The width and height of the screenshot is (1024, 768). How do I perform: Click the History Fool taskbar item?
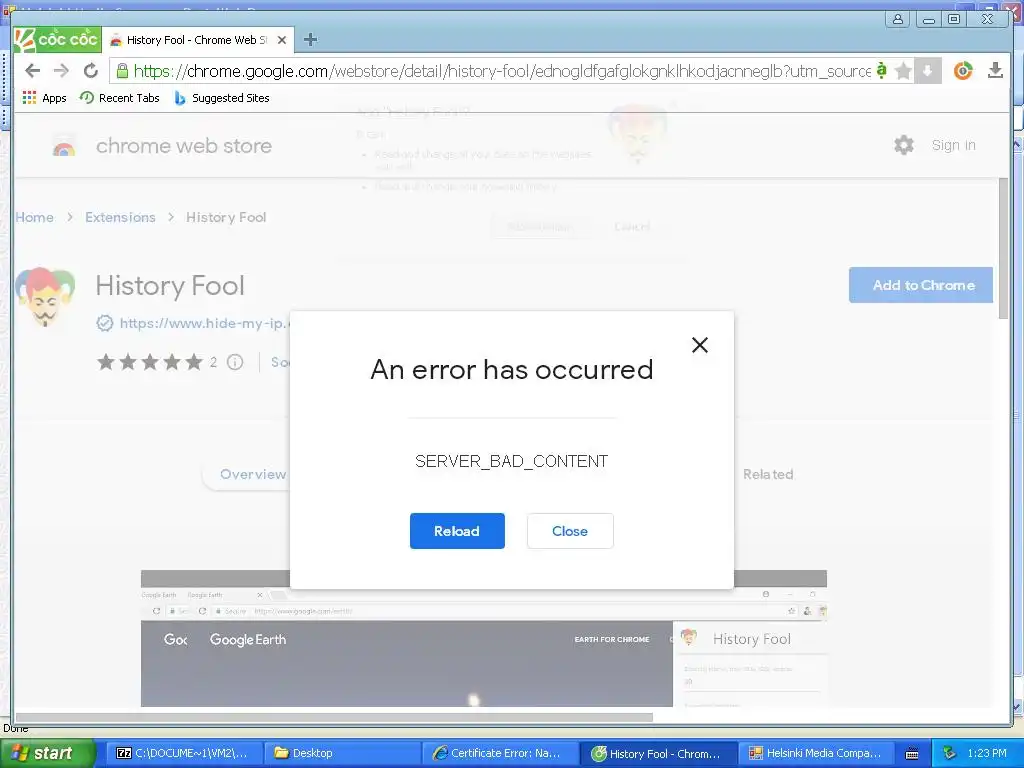(658, 753)
